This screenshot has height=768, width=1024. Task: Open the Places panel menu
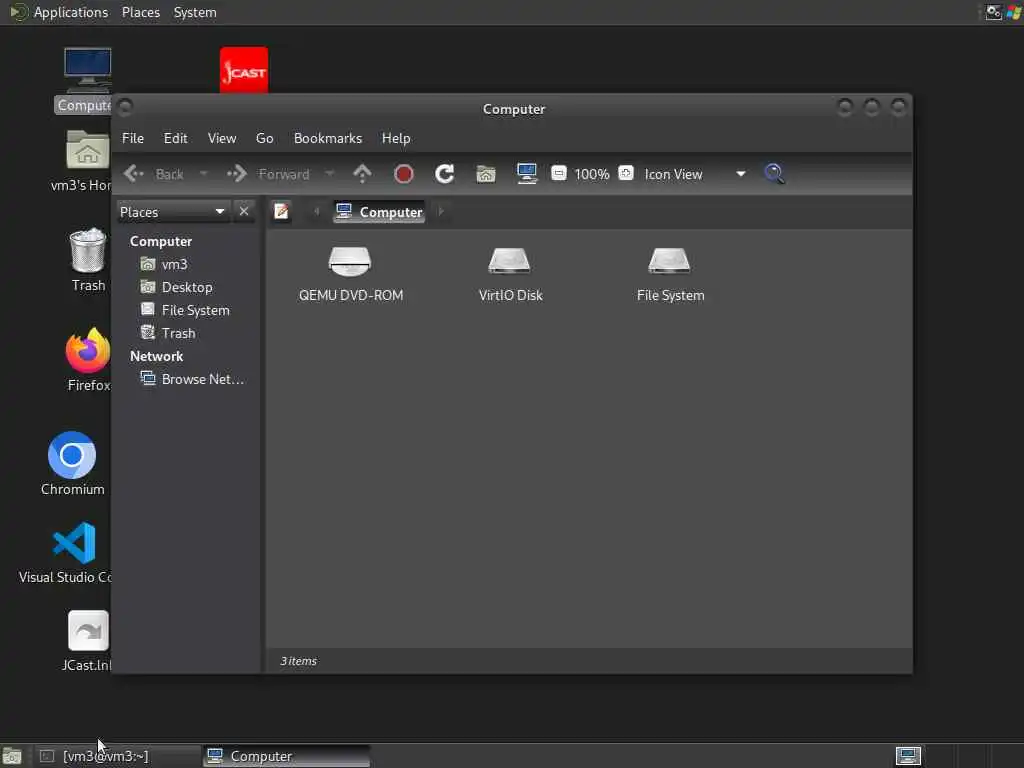coord(141,12)
